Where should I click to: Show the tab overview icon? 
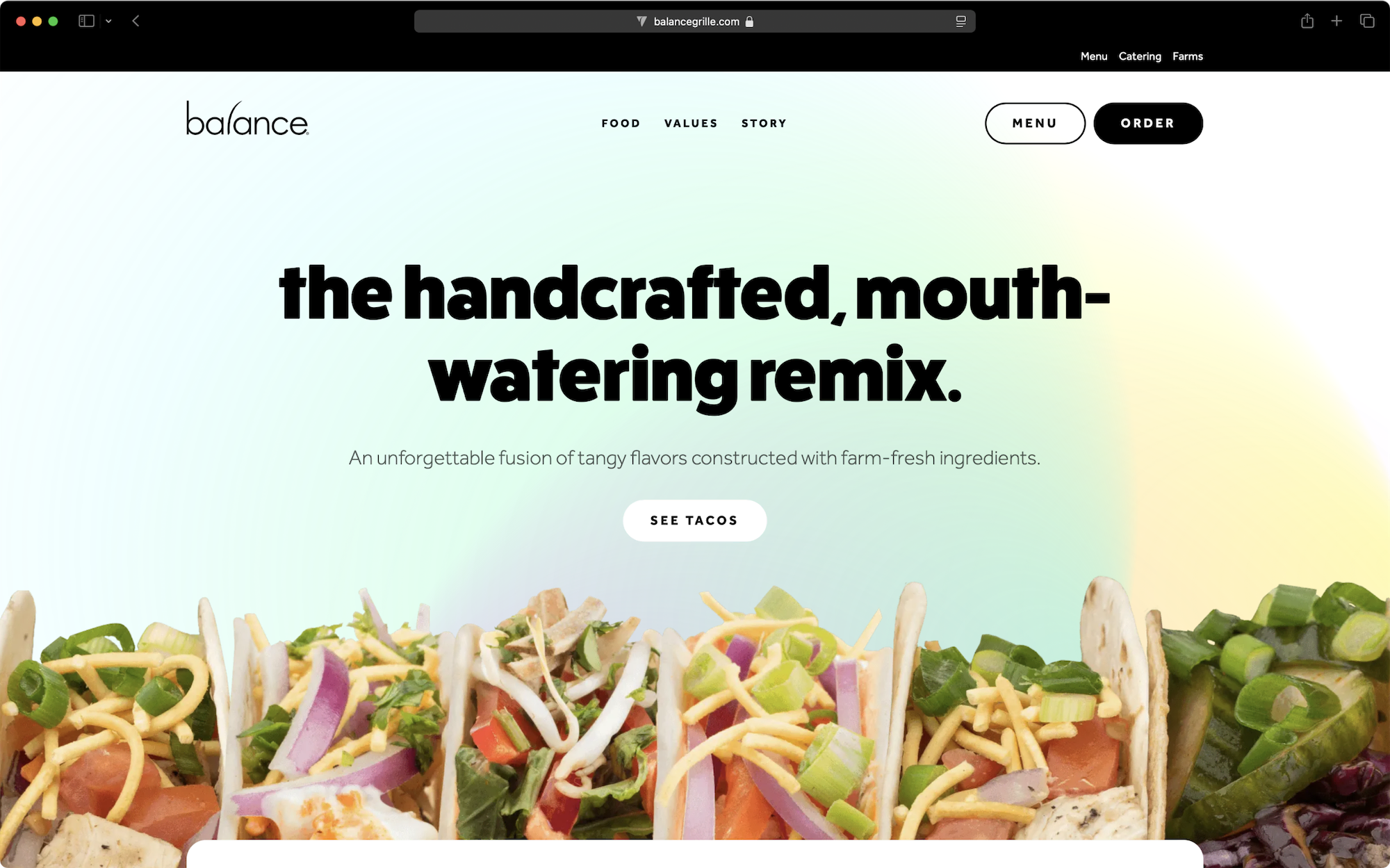click(1367, 21)
